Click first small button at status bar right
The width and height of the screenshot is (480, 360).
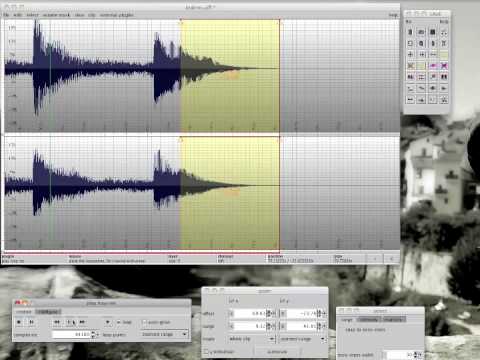point(375,258)
